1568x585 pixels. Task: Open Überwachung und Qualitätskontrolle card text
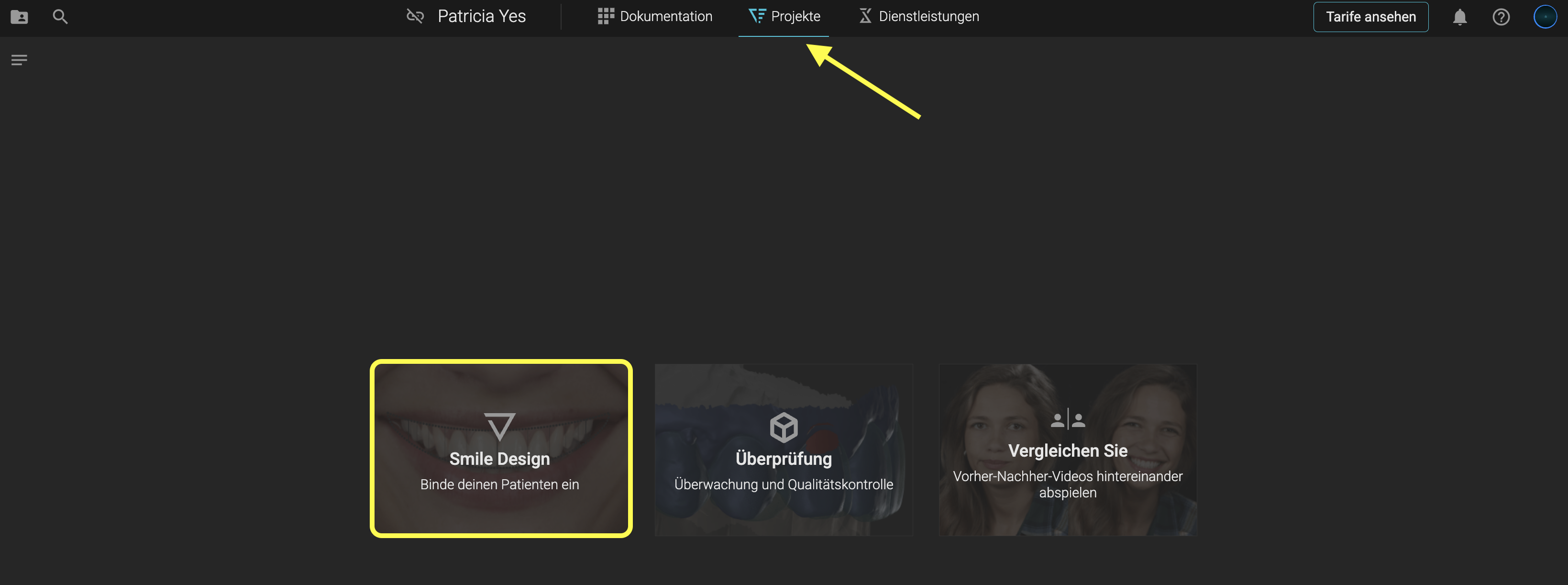click(x=784, y=484)
